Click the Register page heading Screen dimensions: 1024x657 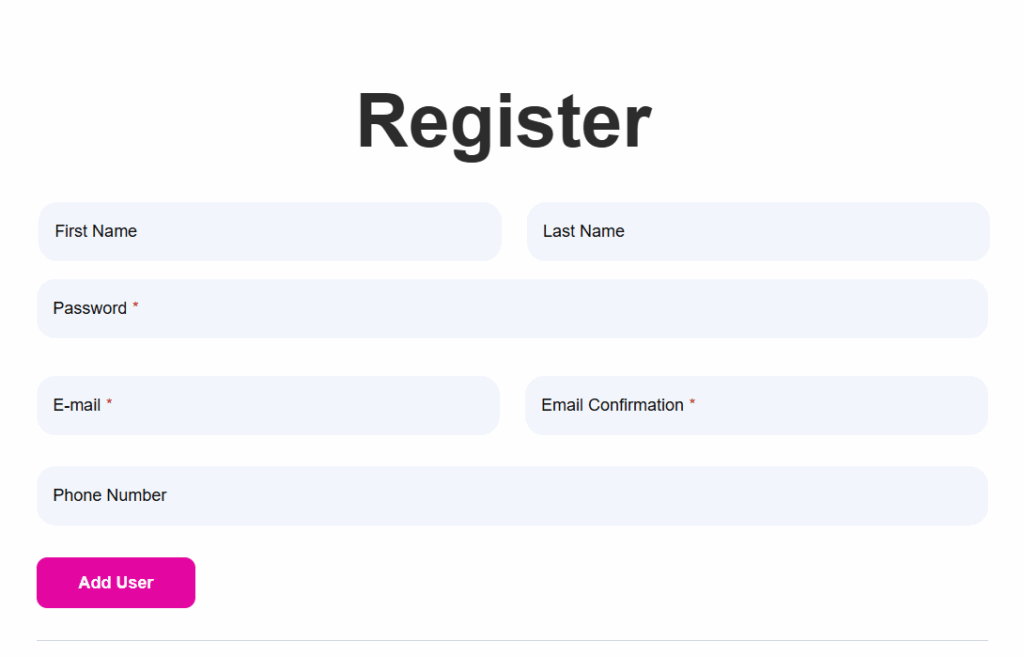tap(504, 123)
